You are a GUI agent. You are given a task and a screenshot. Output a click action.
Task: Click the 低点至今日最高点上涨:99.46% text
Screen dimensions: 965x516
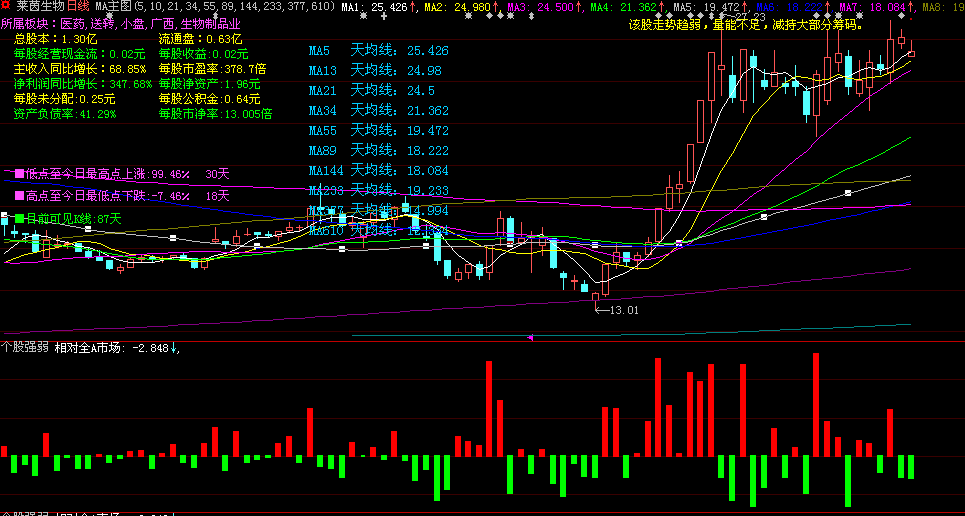(108, 174)
